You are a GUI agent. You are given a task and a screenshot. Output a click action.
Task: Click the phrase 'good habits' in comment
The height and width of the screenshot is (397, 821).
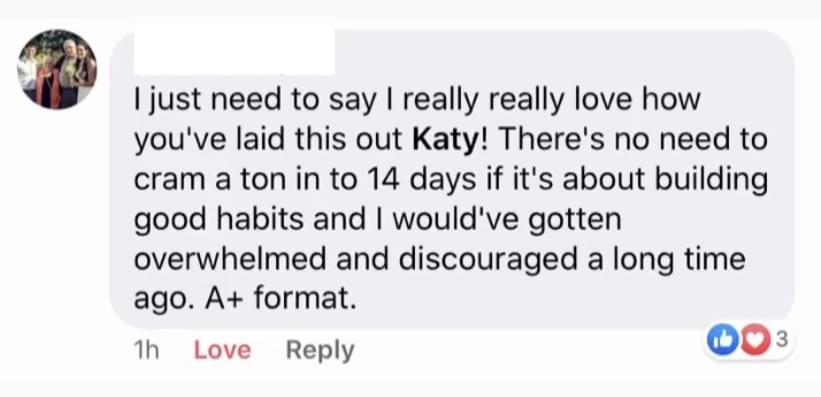point(219,220)
